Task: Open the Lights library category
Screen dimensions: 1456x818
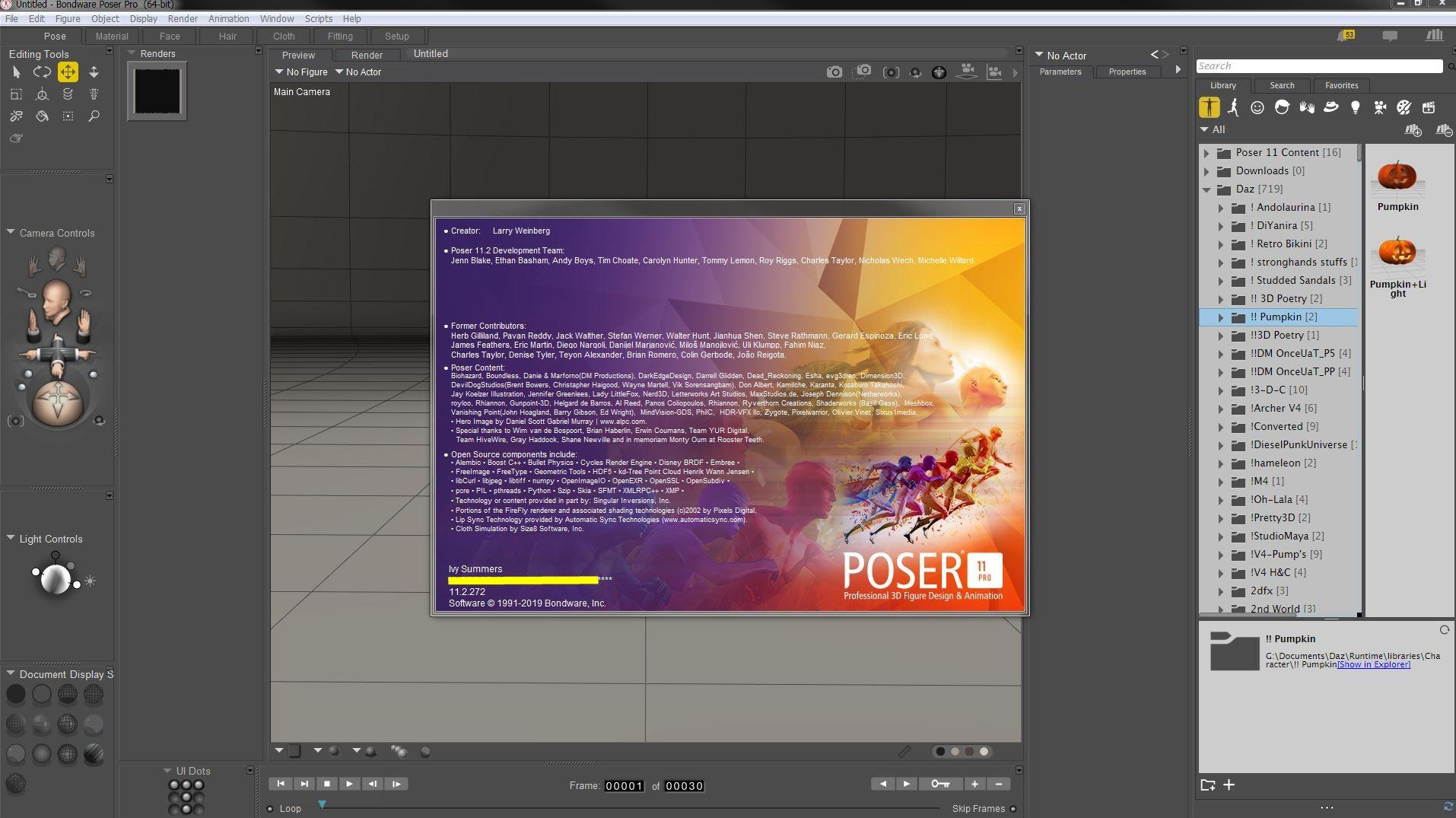Action: 1355,107
